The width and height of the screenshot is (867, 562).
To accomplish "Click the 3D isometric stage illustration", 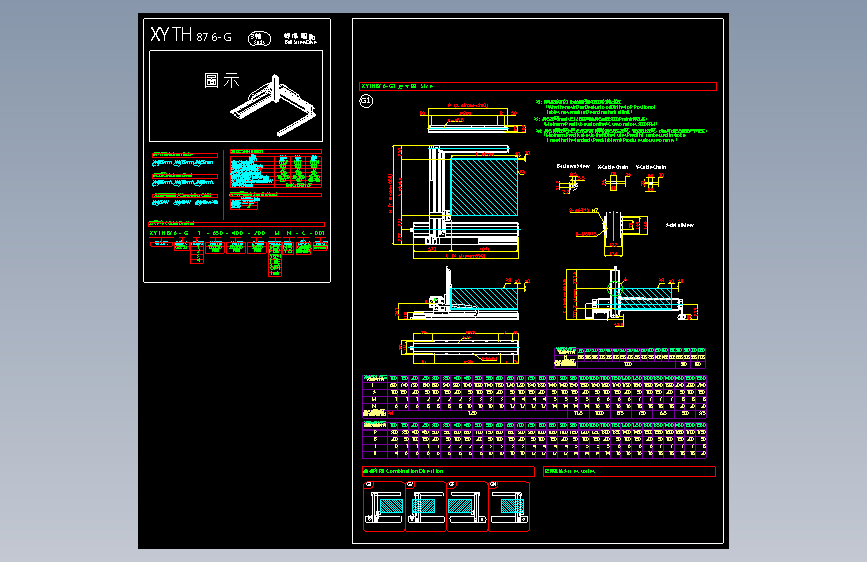I will tap(273, 105).
